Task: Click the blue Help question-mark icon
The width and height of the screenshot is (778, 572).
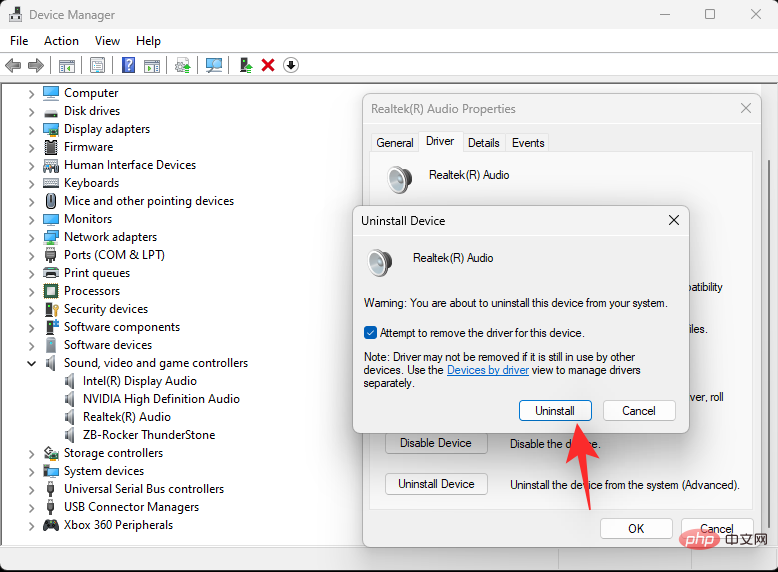Action: pyautogui.click(x=128, y=65)
